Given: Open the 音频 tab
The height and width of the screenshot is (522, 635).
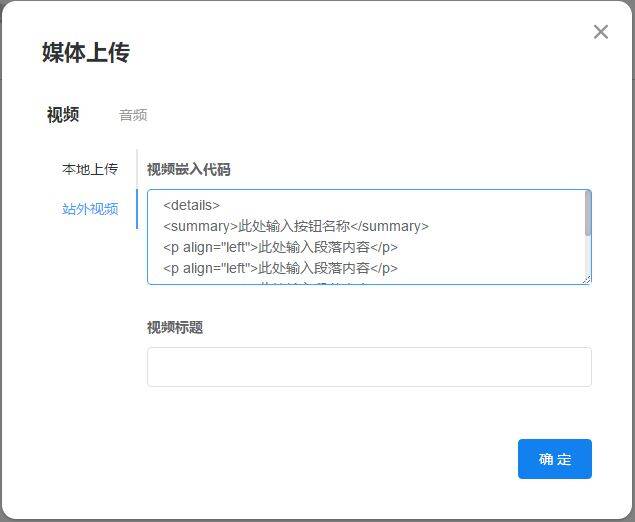Looking at the screenshot, I should [133, 115].
